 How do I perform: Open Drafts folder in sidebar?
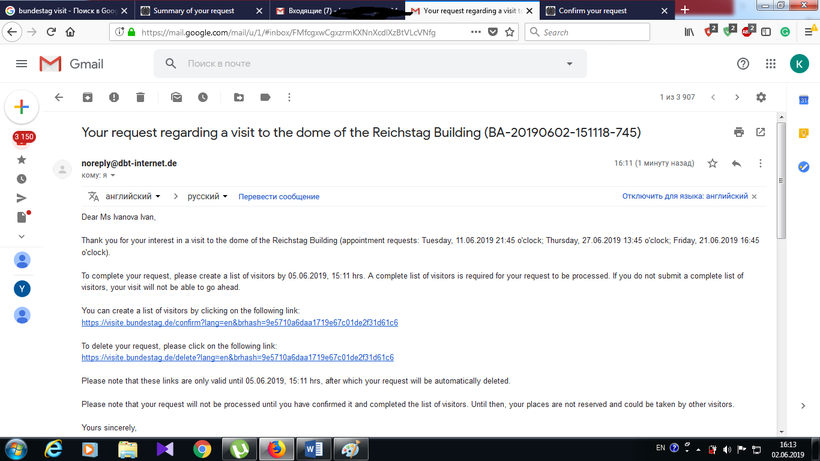pyautogui.click(x=22, y=217)
